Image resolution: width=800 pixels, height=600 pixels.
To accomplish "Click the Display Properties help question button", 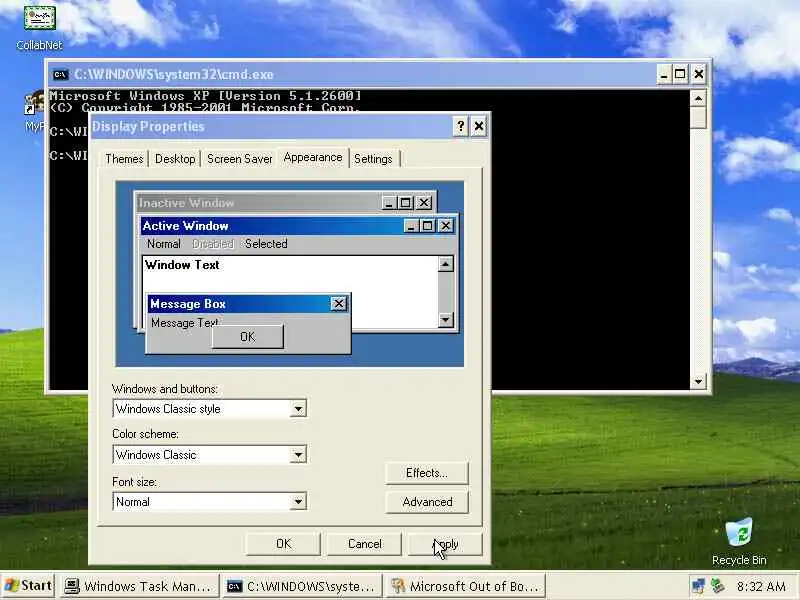I will (460, 126).
